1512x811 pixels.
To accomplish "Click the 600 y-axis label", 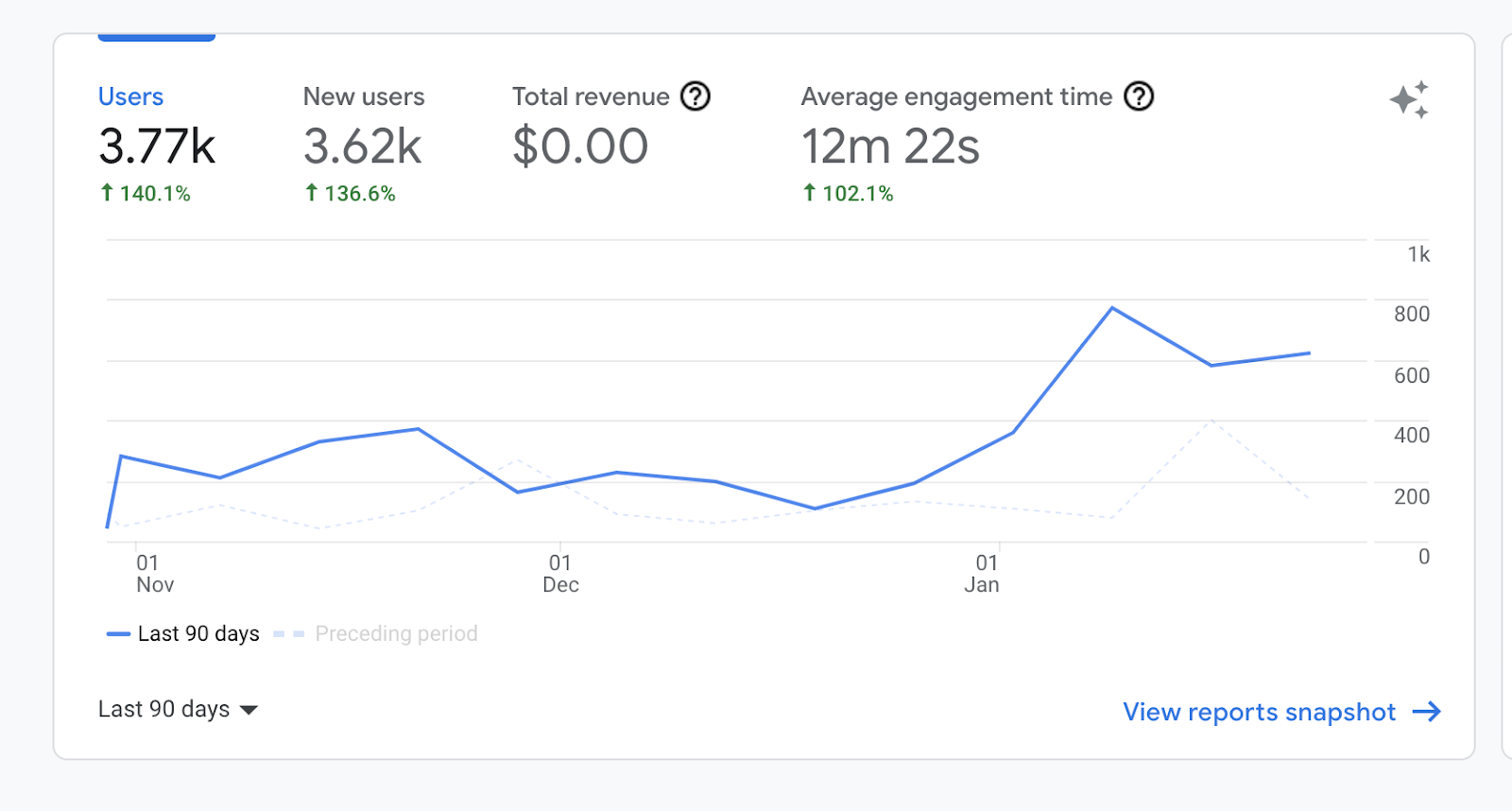I will click(1412, 375).
